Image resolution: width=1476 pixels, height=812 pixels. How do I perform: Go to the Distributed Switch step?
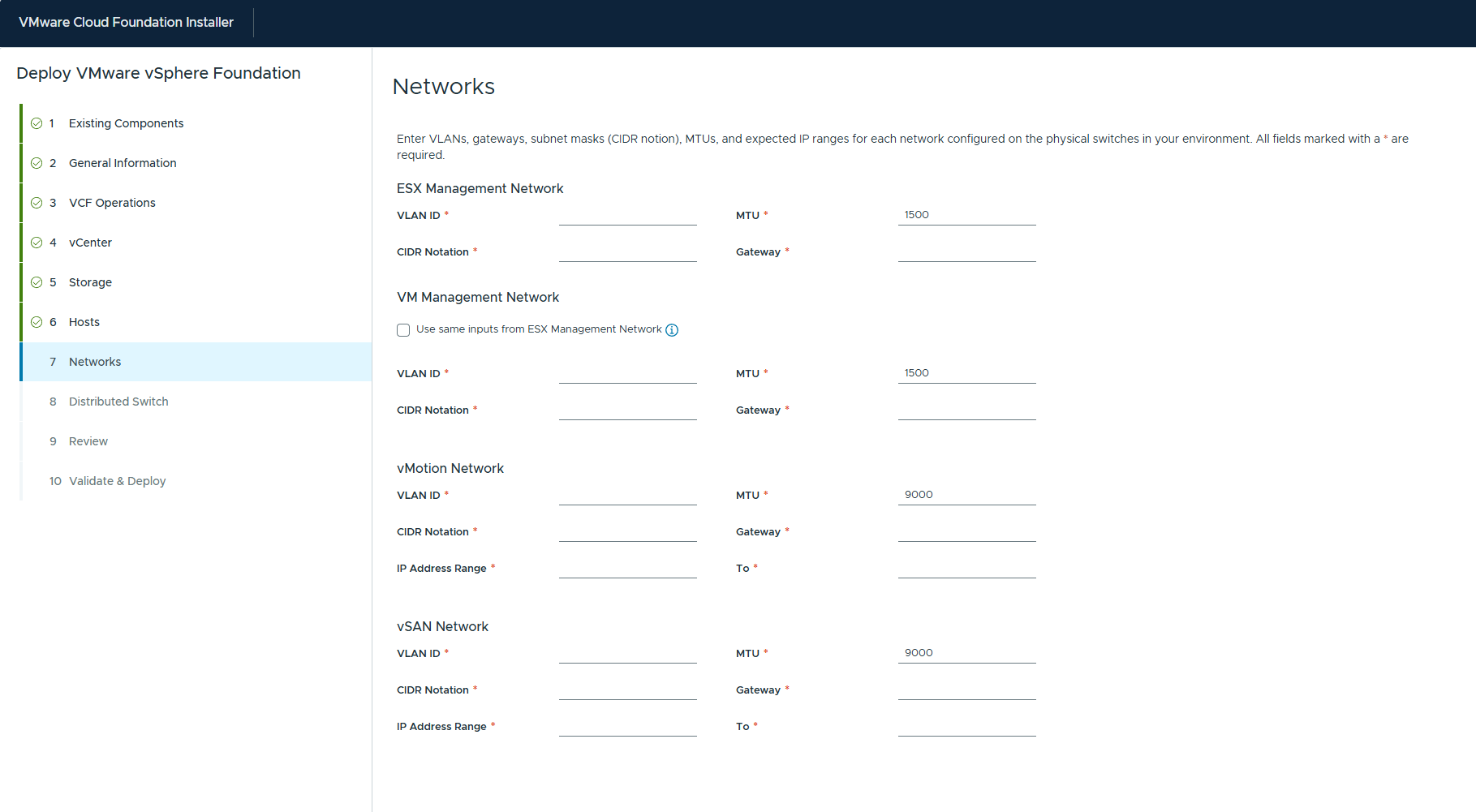click(118, 402)
